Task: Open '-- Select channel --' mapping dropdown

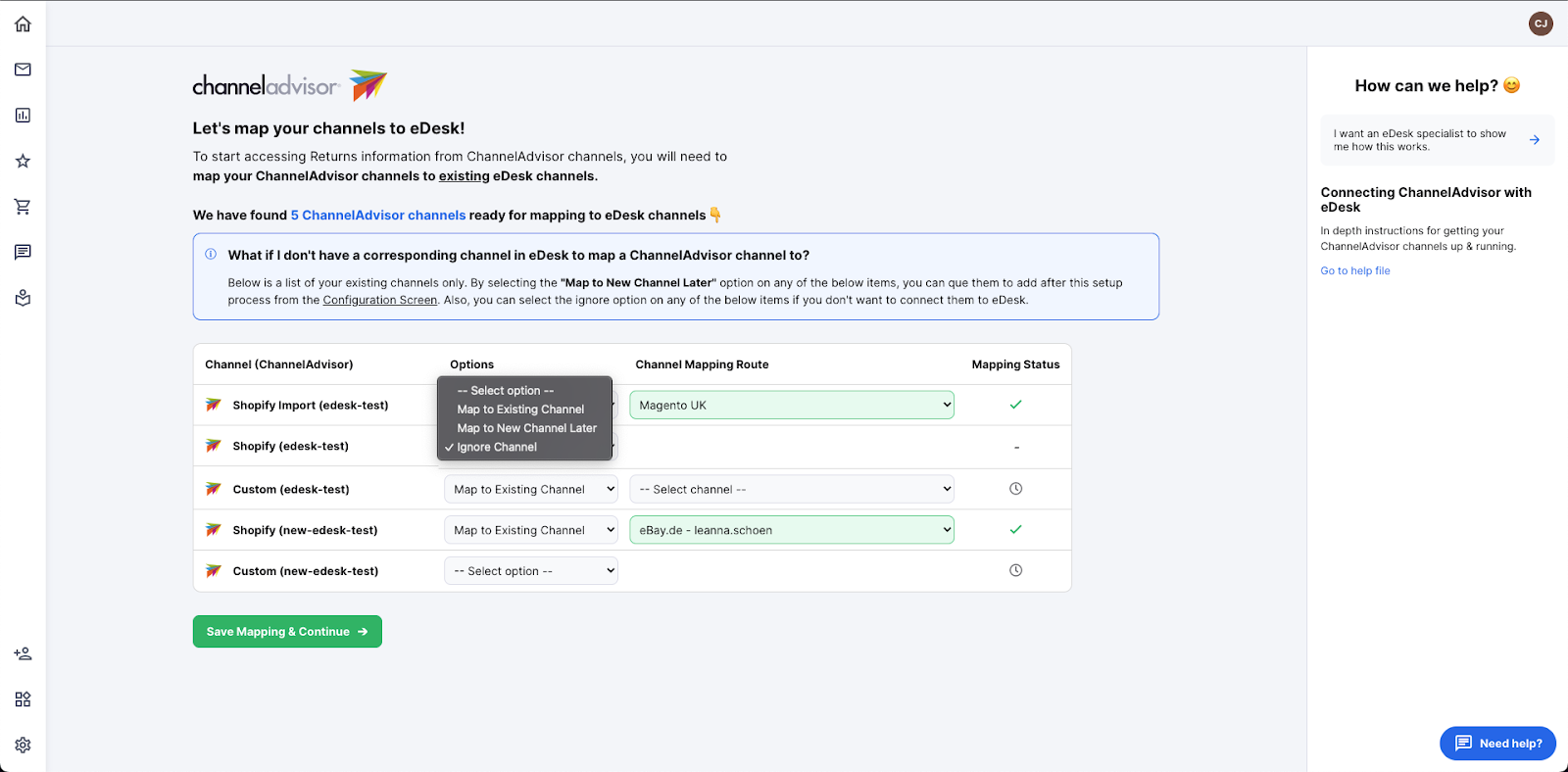Action: [792, 489]
